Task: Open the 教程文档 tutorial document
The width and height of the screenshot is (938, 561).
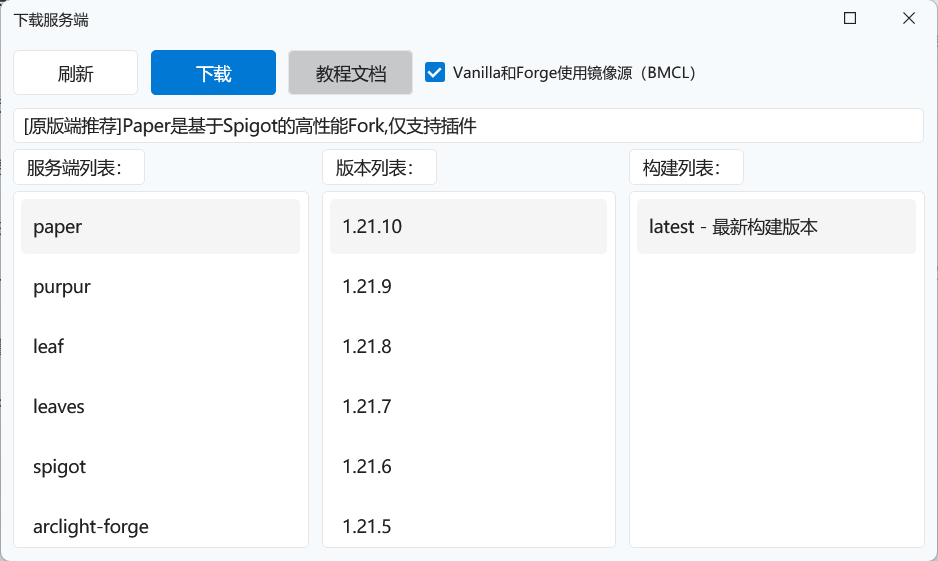Action: 350,73
